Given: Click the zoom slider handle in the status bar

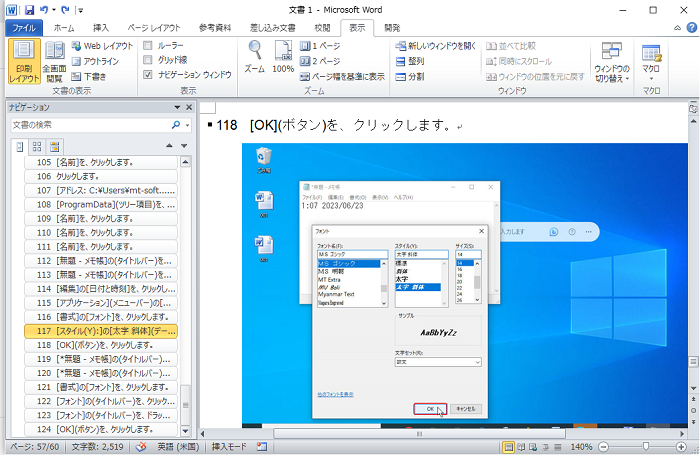Looking at the screenshot, I should click(646, 447).
